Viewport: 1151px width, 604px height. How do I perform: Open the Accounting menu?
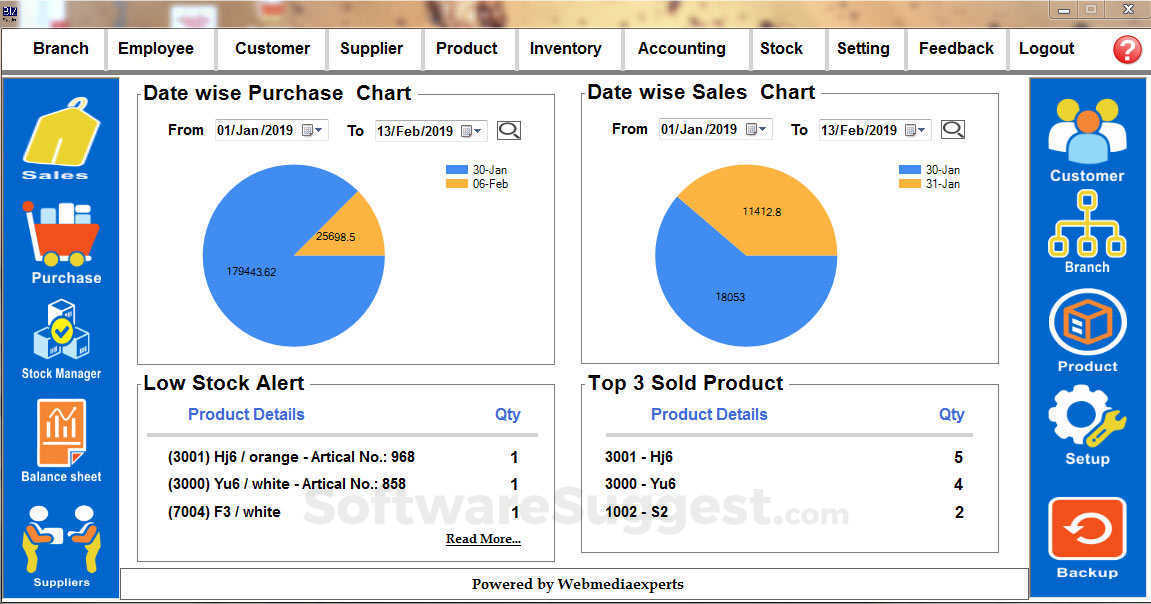681,48
